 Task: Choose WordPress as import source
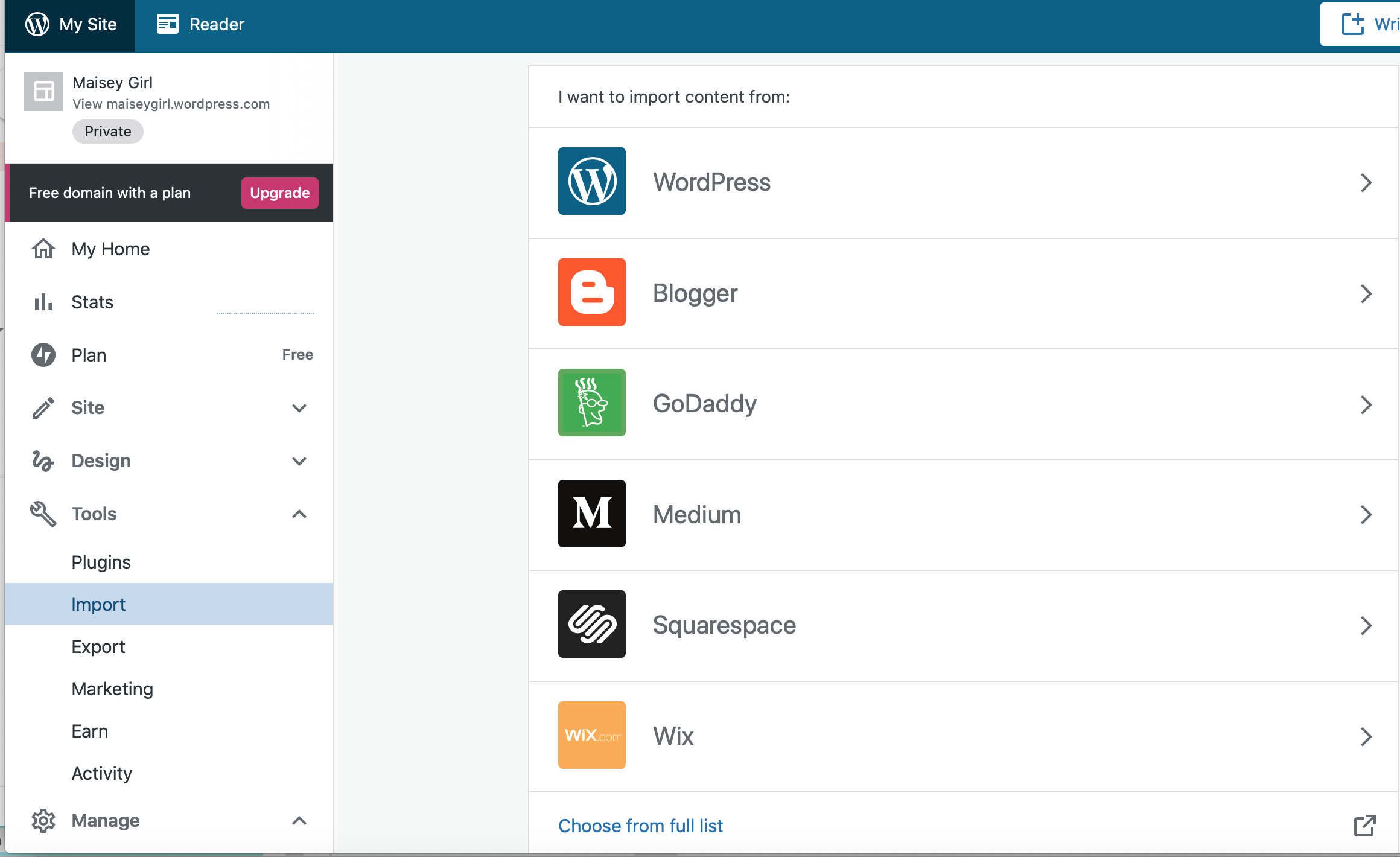[964, 183]
